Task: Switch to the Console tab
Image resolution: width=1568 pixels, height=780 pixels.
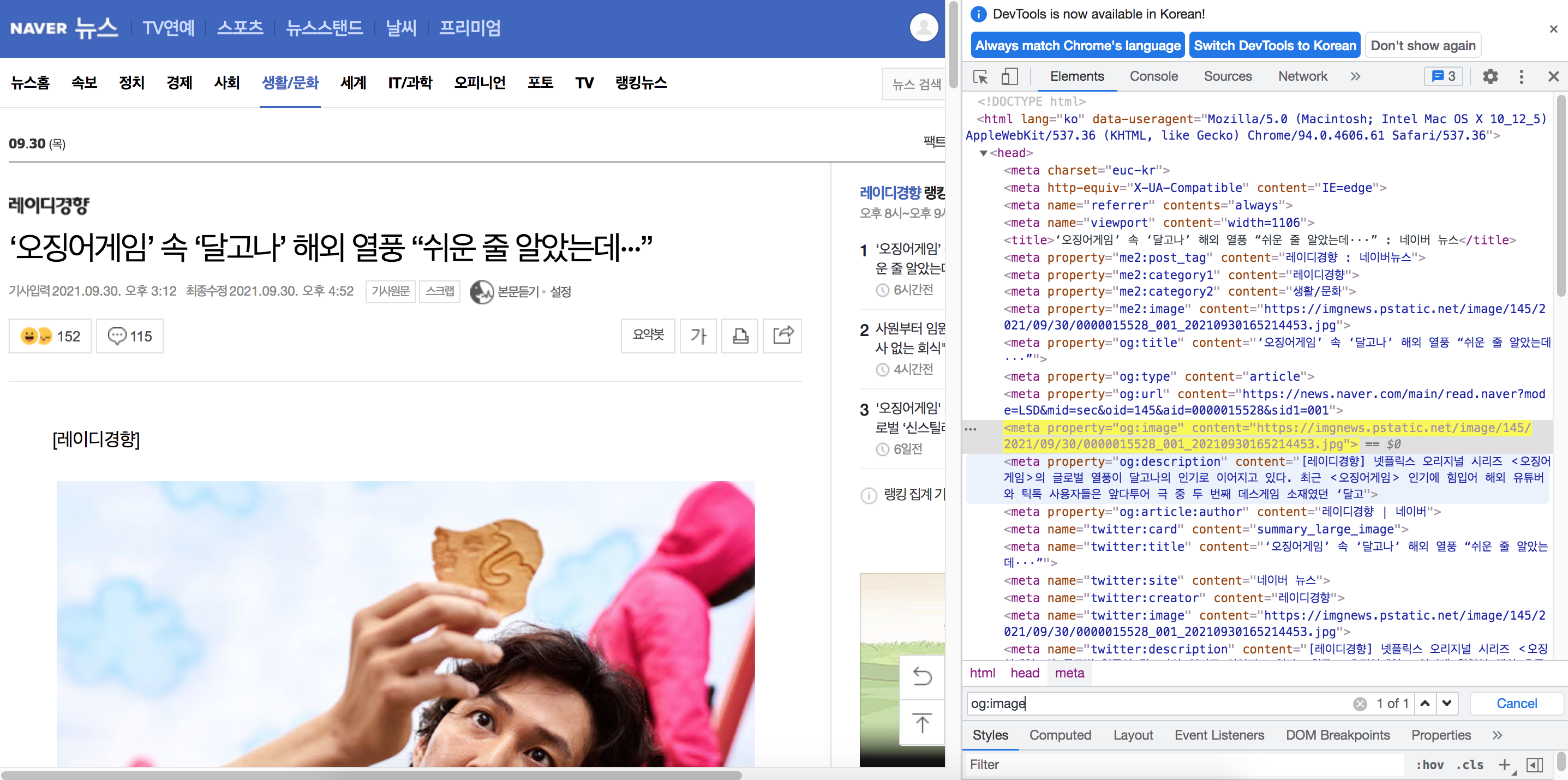Action: (x=1153, y=77)
